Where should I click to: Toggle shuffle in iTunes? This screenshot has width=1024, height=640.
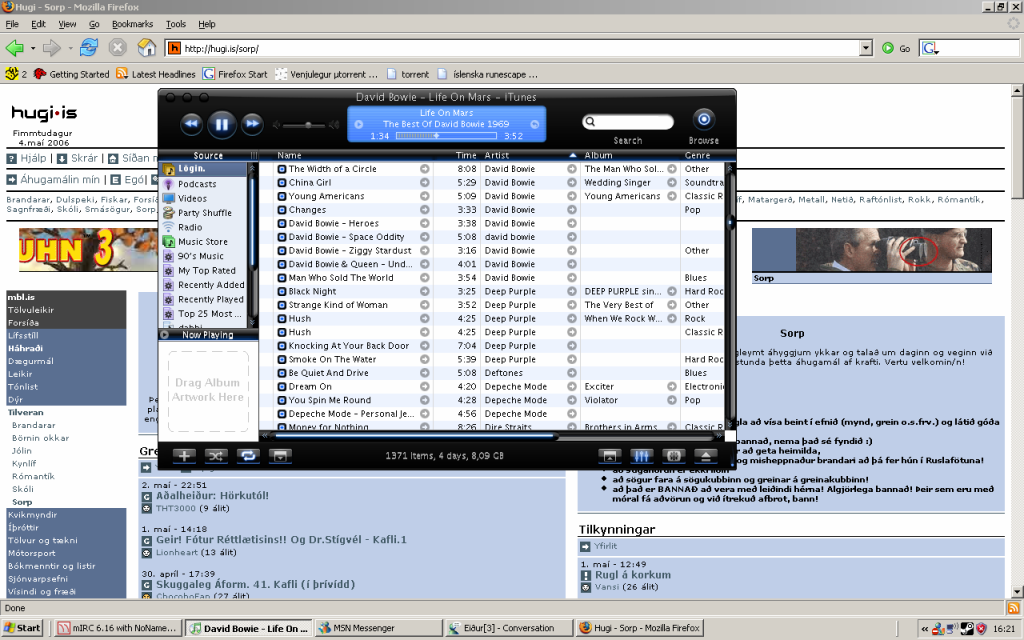tap(216, 456)
